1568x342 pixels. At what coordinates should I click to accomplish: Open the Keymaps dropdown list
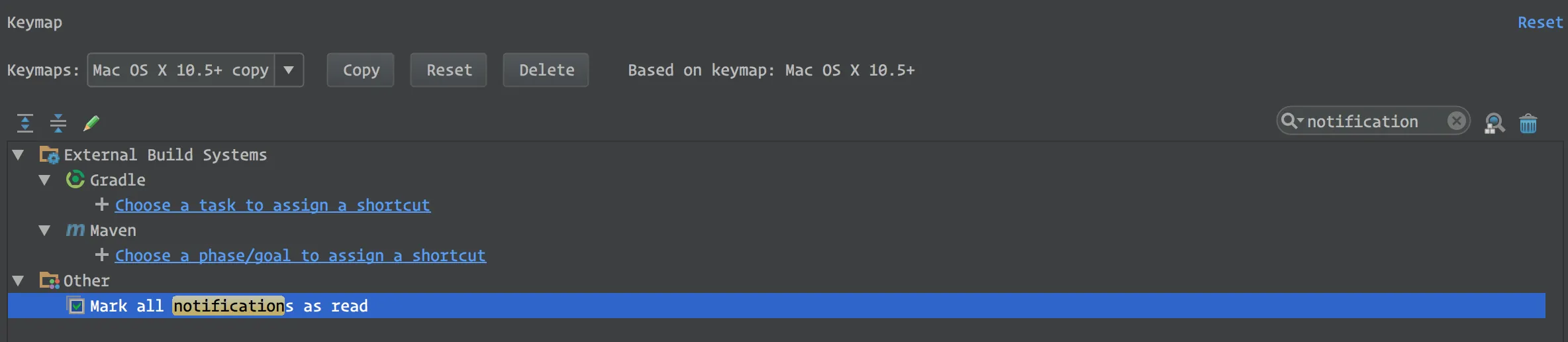click(289, 70)
